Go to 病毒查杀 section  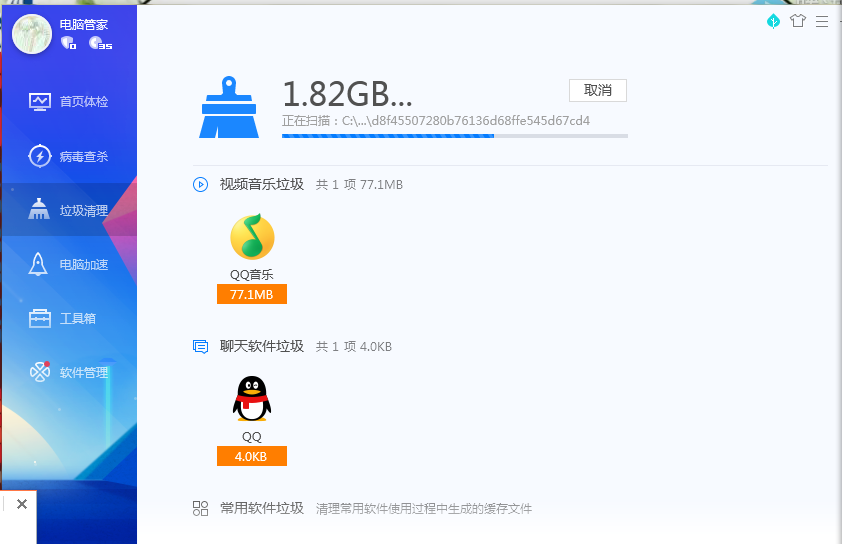click(69, 156)
